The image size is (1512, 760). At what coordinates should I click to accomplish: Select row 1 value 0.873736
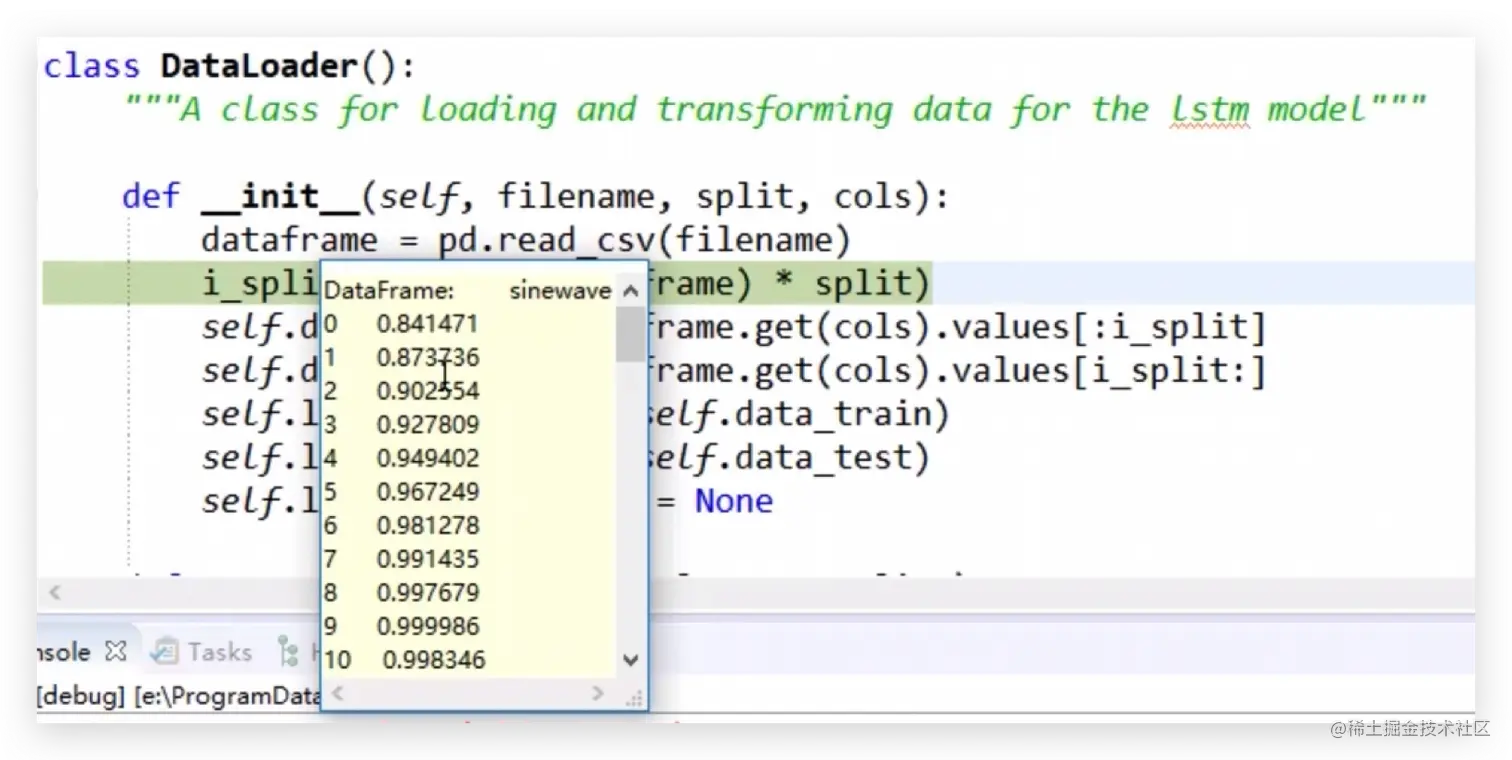pos(427,357)
